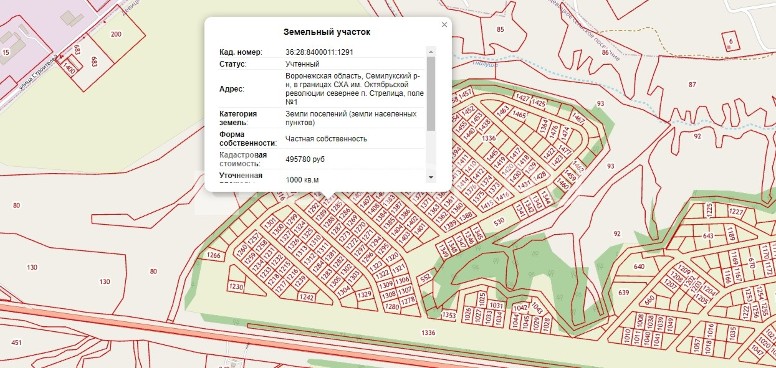Select parcel 87 on the map
Screen dimensions: 776x368
click(x=692, y=85)
